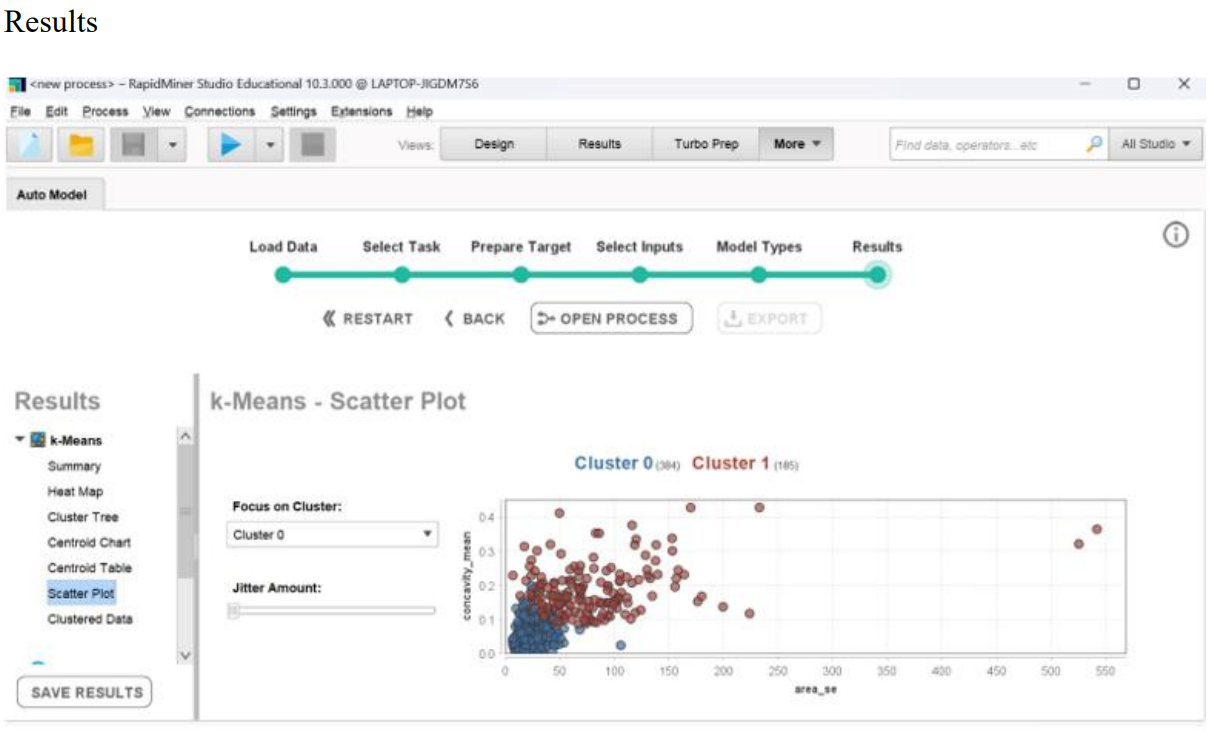1210x737 pixels.
Task: Switch to the Auto Model tab
Action: click(x=51, y=195)
